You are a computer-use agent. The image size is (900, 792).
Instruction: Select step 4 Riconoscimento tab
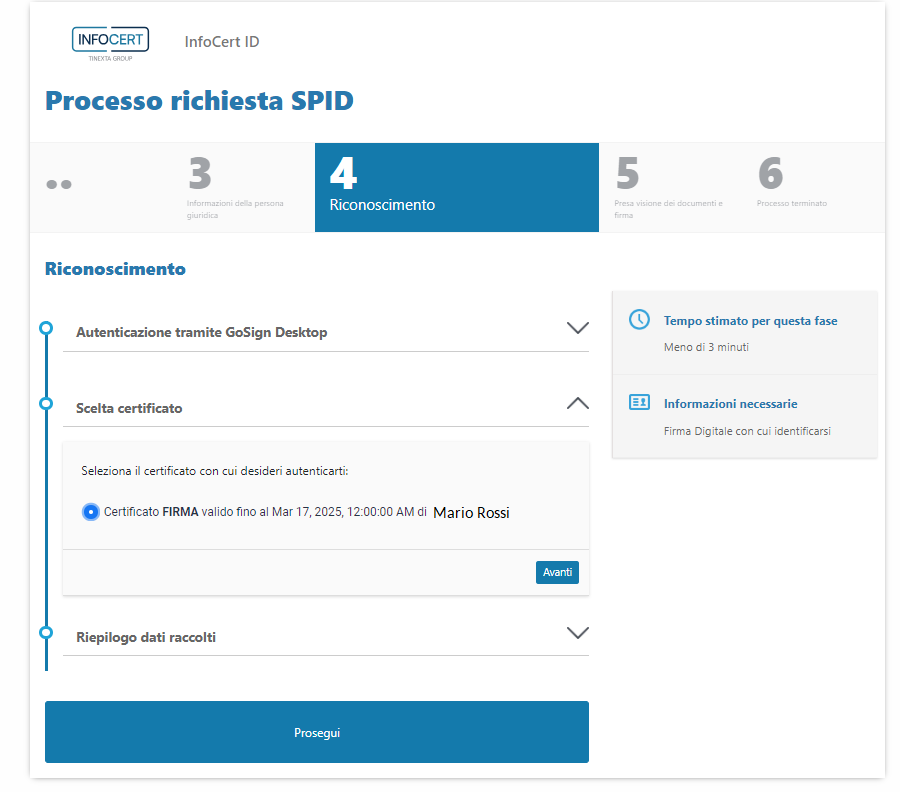click(x=456, y=187)
